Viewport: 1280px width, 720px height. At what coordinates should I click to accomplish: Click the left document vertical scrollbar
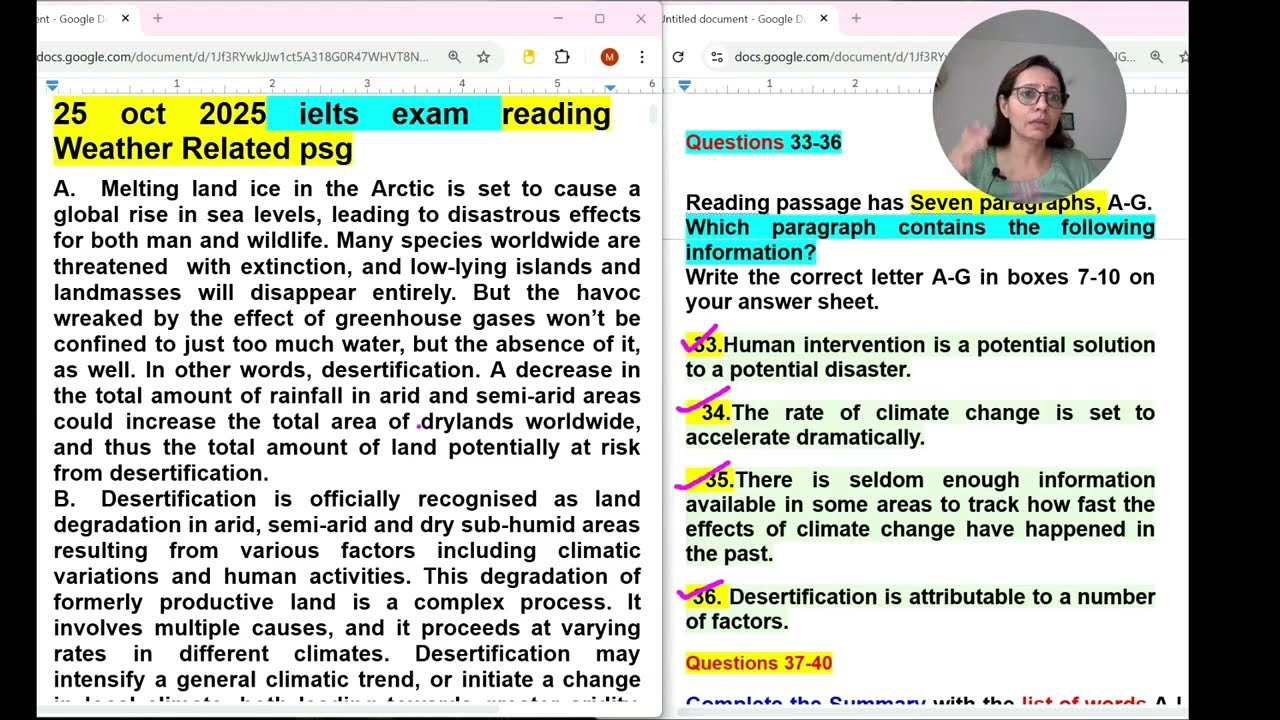tap(654, 114)
